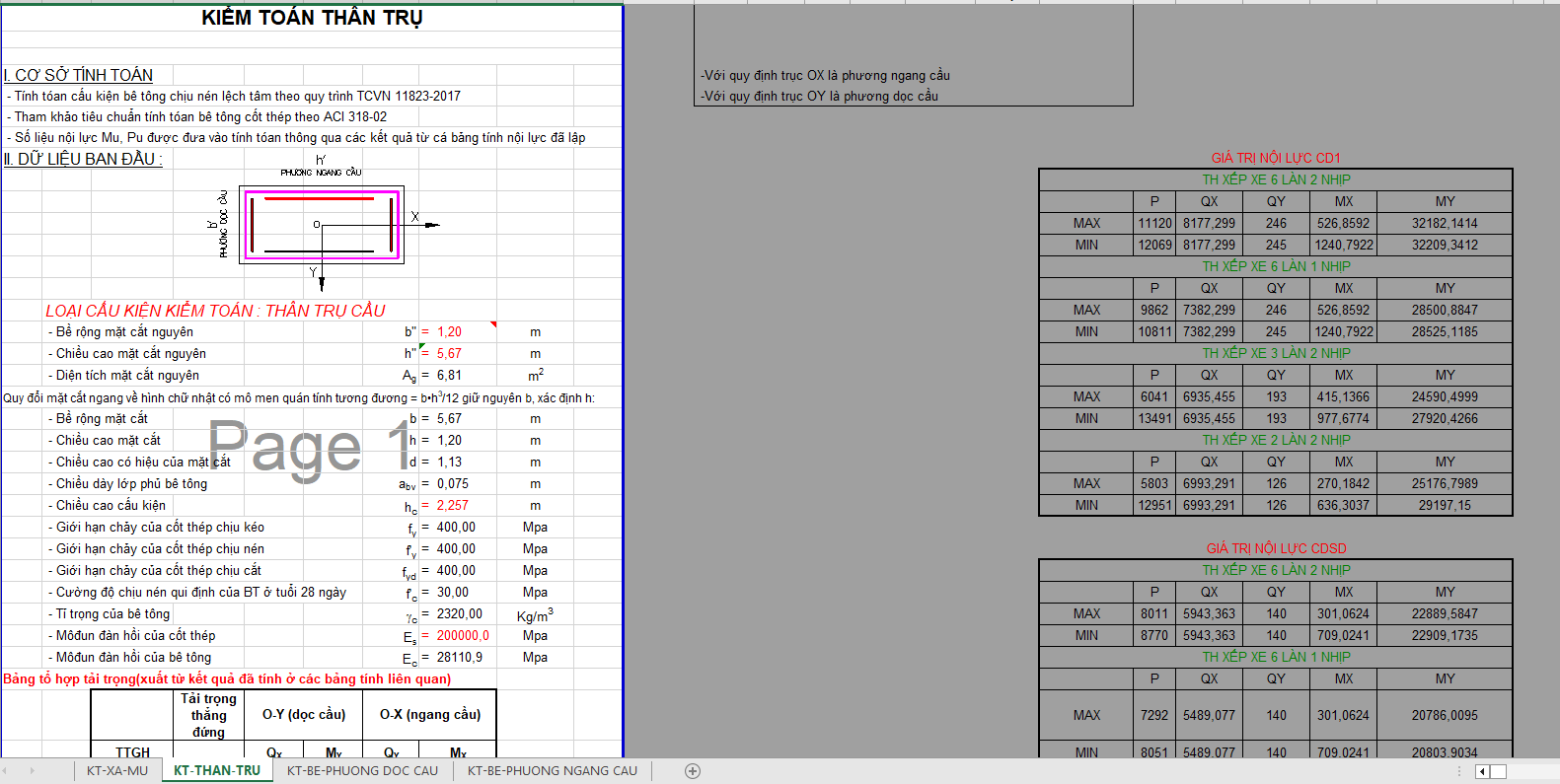The height and width of the screenshot is (784, 1560).
Task: Select the f'c value 30,00 cell
Action: pos(453,593)
